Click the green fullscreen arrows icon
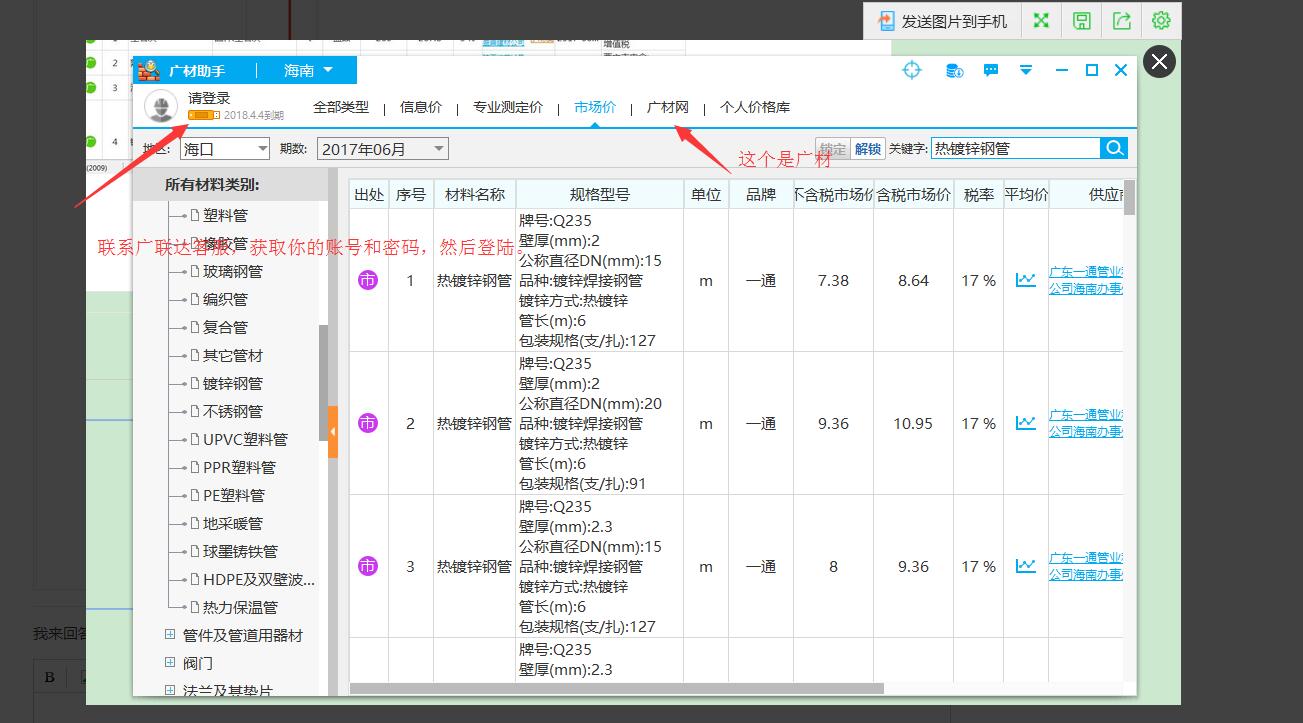Image resolution: width=1303 pixels, height=723 pixels. (x=1041, y=21)
